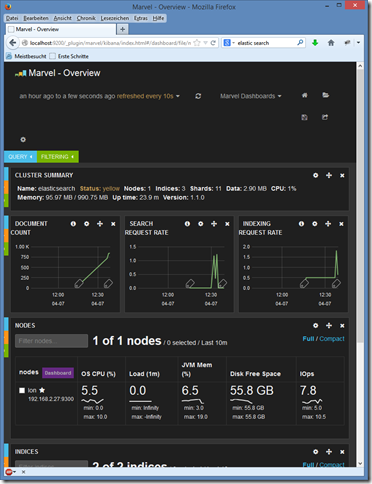Bookmark page with the star icon
372x484 pixels.
[x=197, y=43]
